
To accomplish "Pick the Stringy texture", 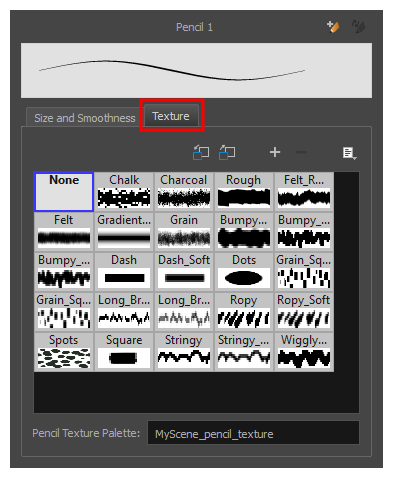I will [184, 352].
